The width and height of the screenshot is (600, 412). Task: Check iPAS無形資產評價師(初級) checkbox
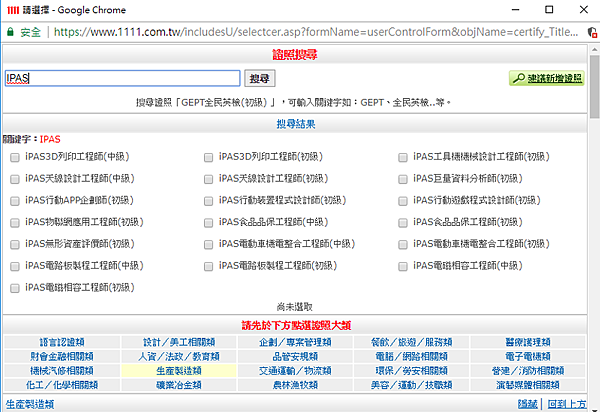click(15, 244)
